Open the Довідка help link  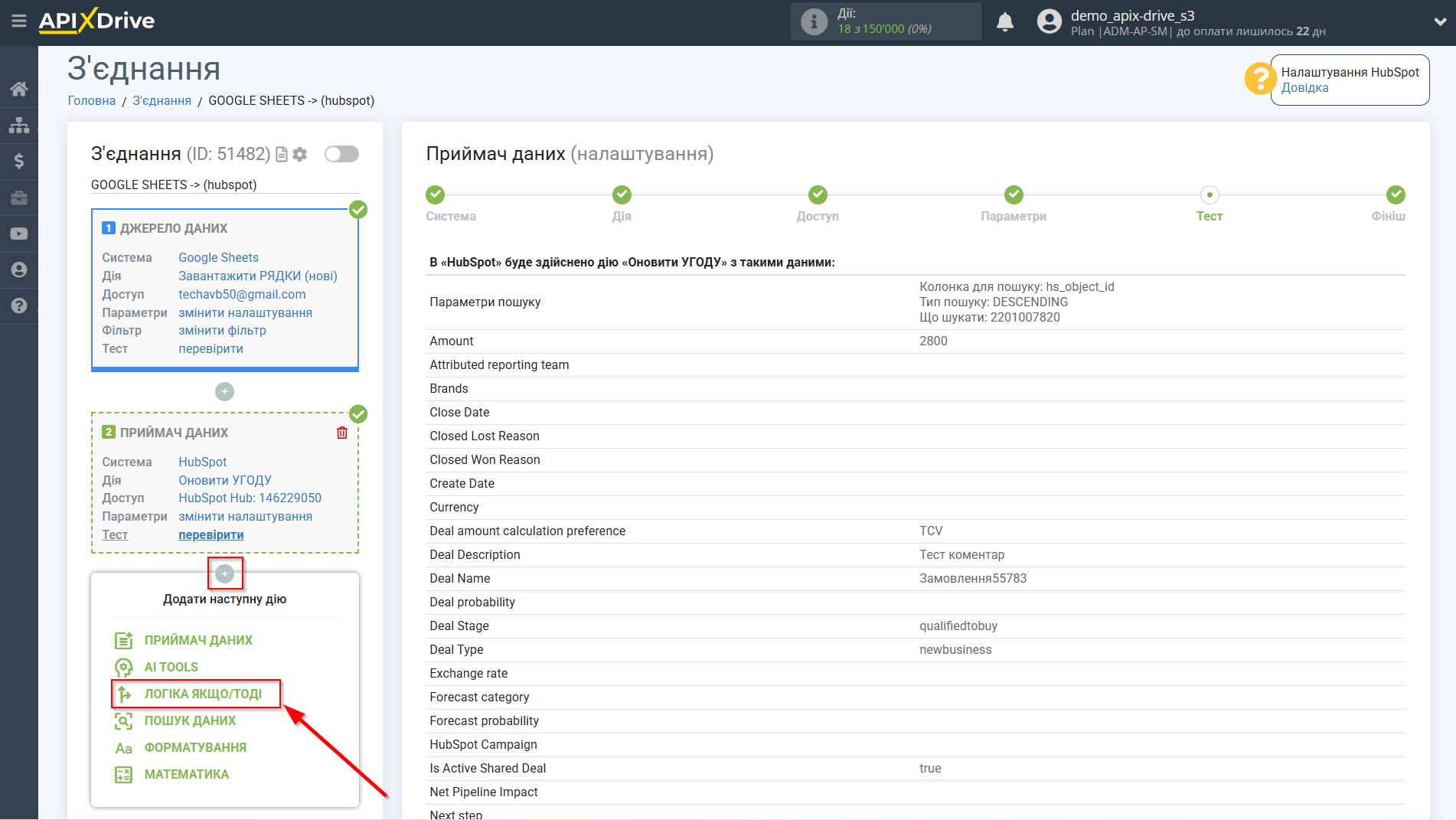pyautogui.click(x=1304, y=87)
